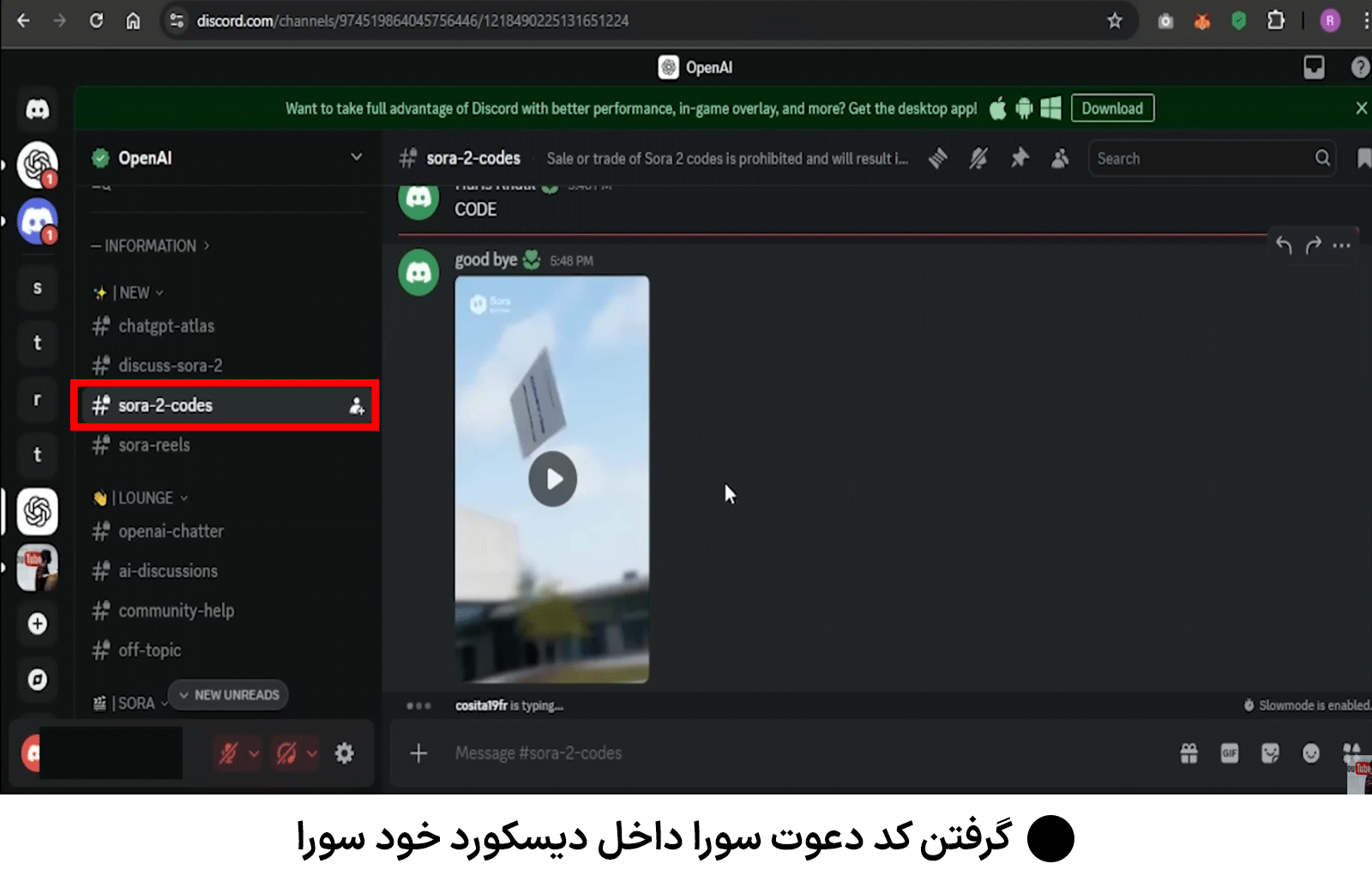The image size is (1372, 888).
Task: Open the GIF picker in the message bar
Action: click(x=1230, y=752)
